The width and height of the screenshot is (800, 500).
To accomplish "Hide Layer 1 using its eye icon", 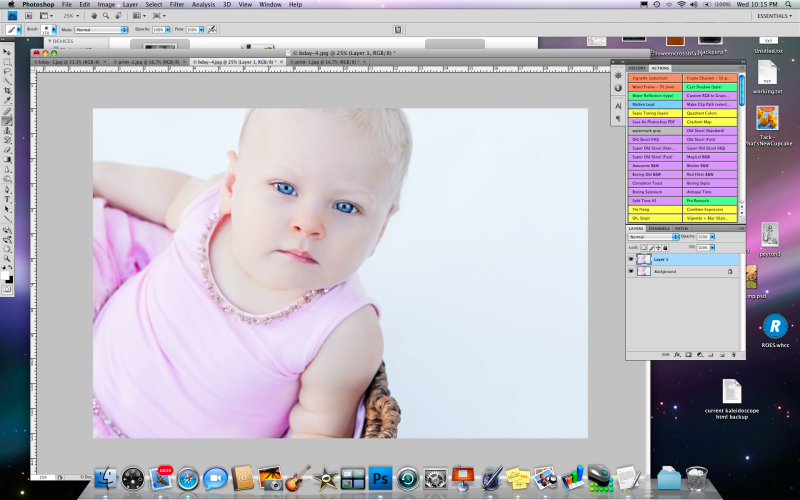I will point(630,259).
